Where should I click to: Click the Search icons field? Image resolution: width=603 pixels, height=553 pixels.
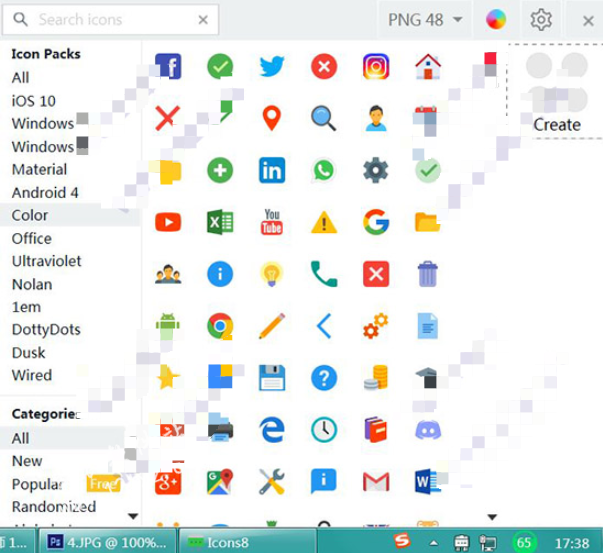[111, 20]
